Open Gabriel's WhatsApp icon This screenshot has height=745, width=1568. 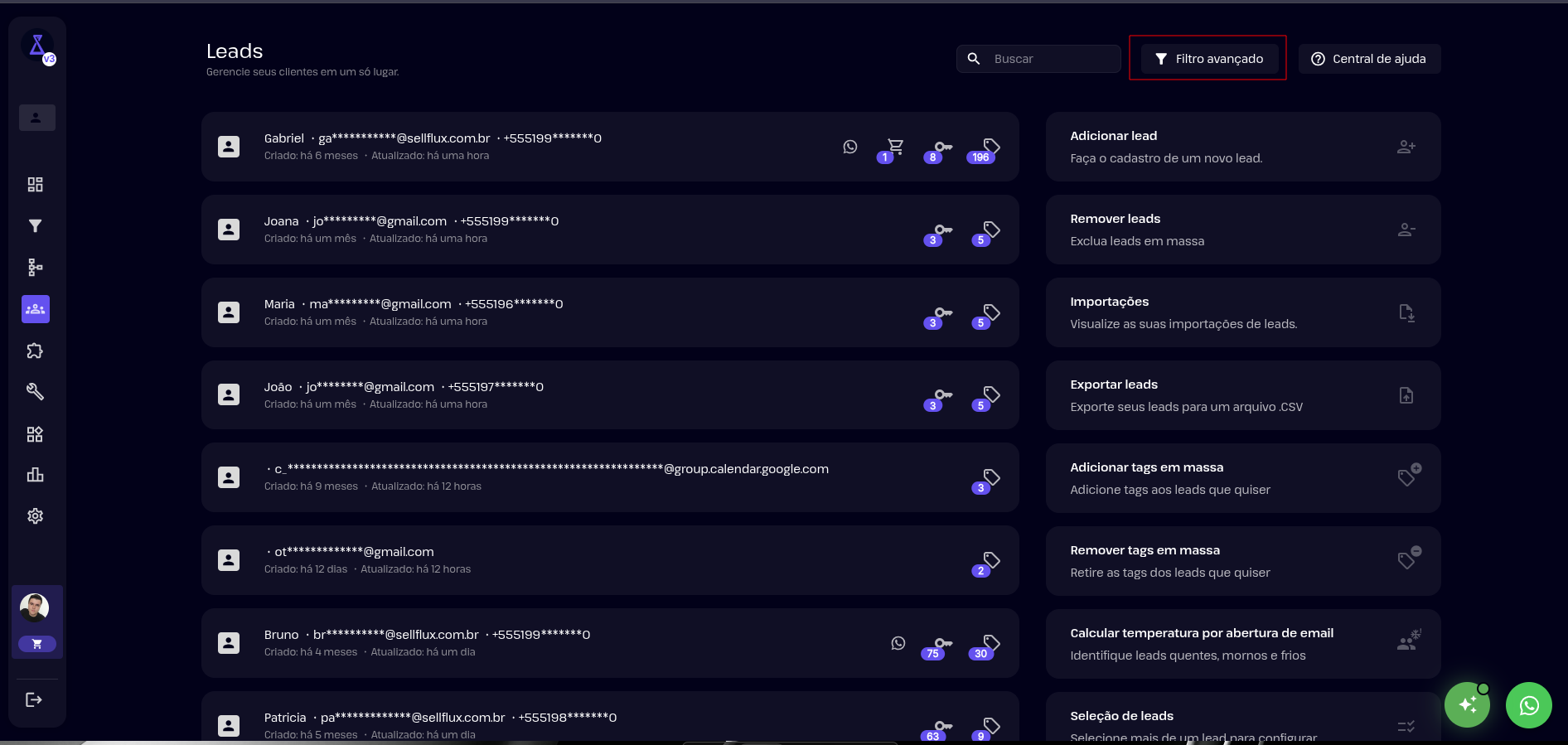click(x=850, y=147)
